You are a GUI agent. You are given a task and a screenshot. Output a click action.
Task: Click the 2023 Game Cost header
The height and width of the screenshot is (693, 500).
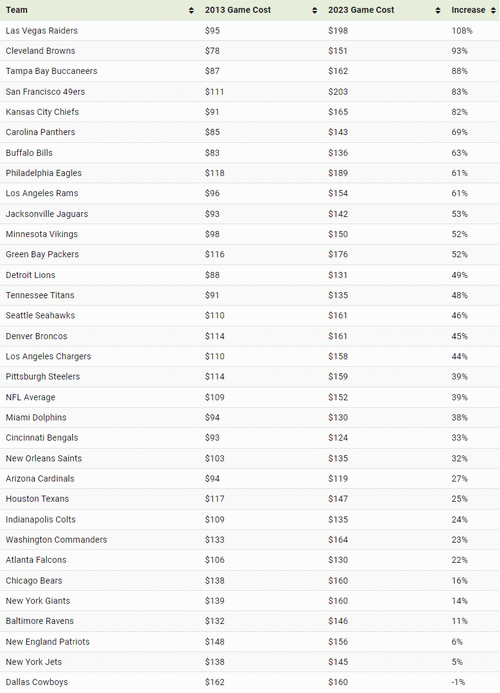click(x=361, y=10)
